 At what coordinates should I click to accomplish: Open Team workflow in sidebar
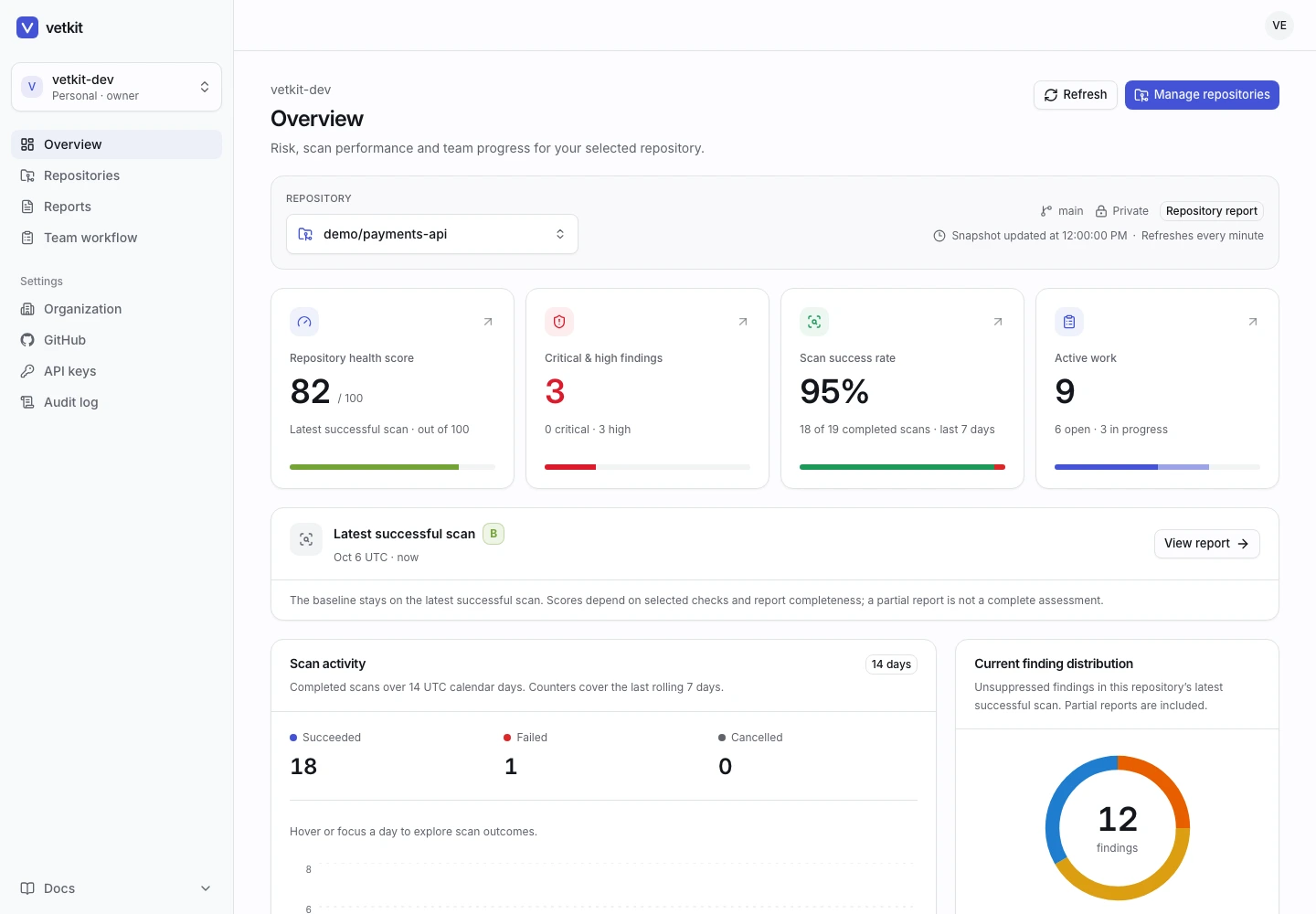tap(116, 238)
